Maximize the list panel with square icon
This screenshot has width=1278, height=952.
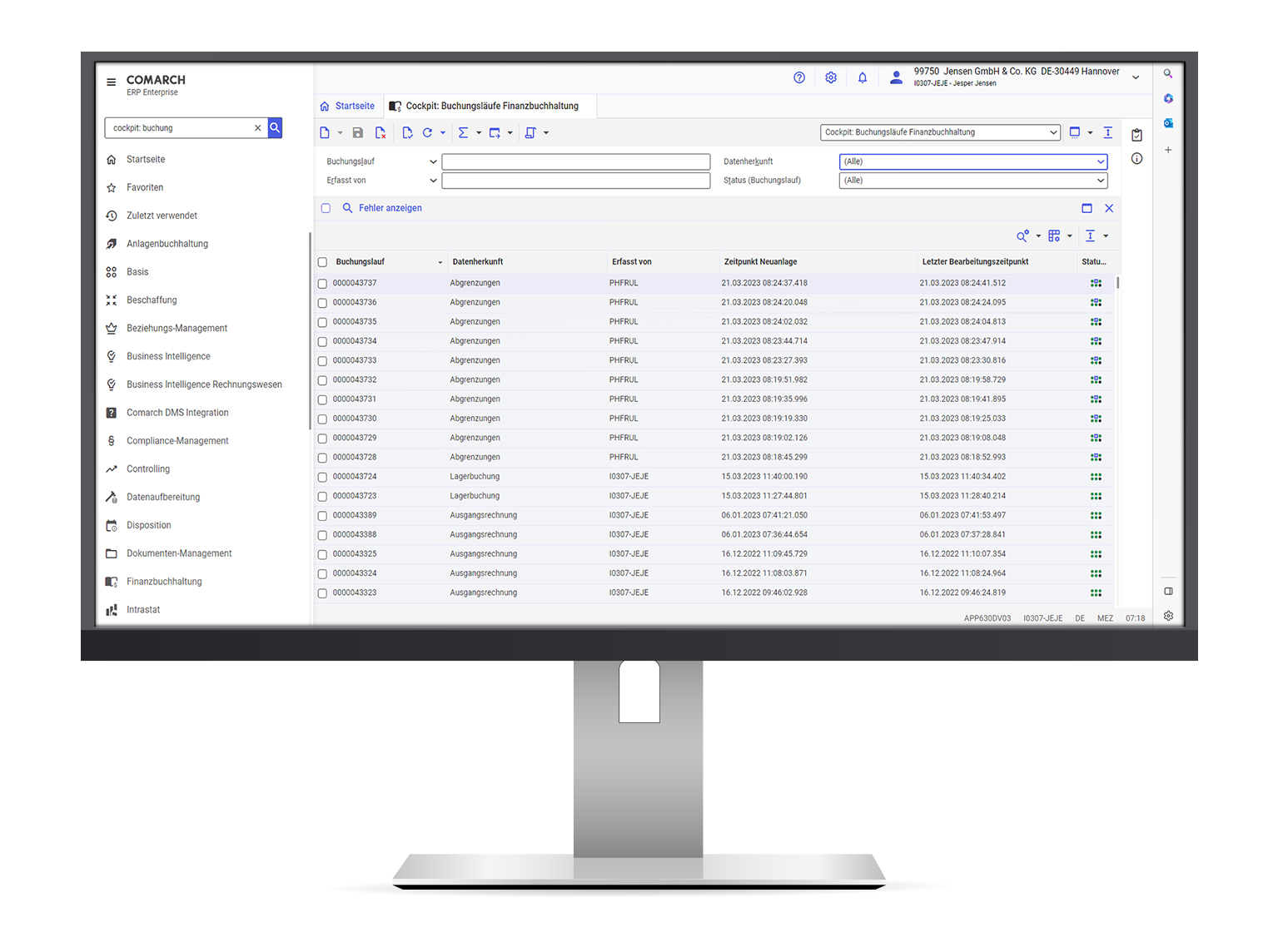1087,208
